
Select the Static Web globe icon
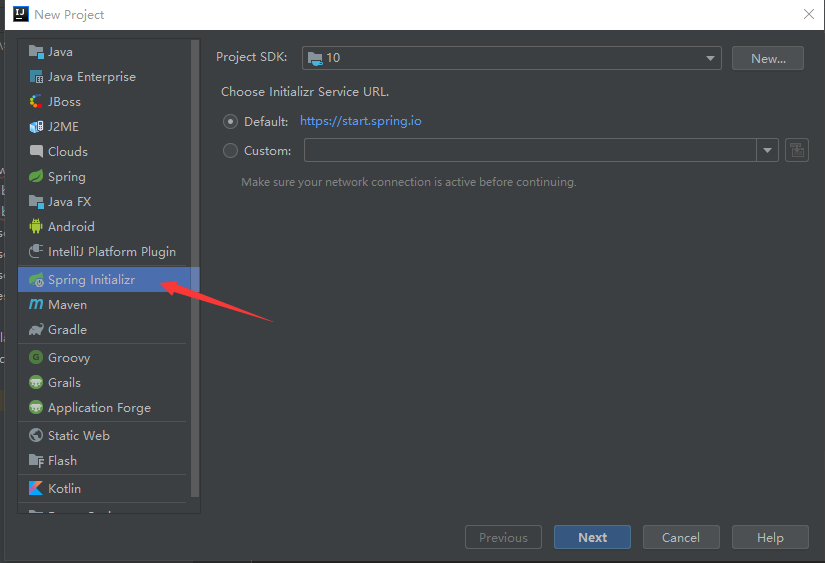pos(36,435)
